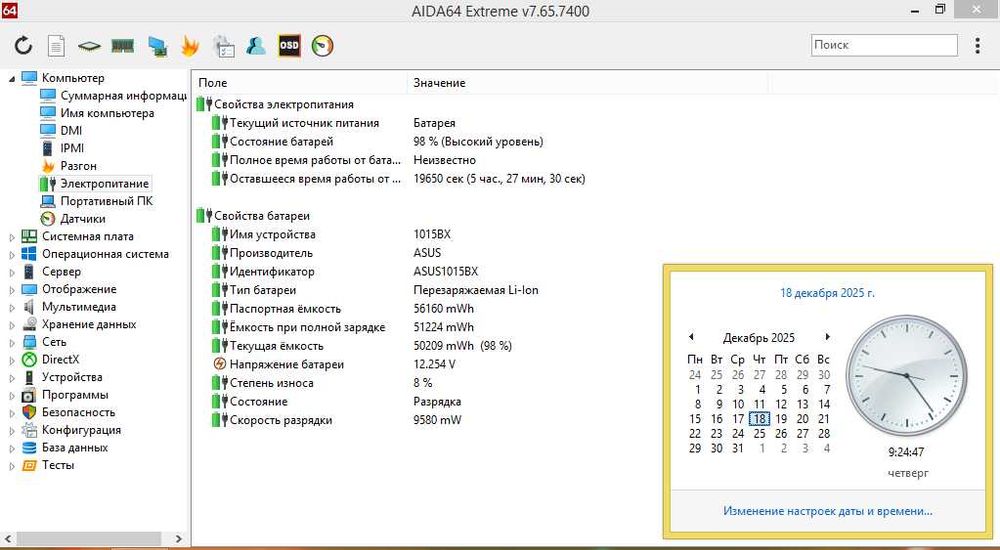This screenshot has width=1000, height=550.
Task: Select the Имя устройства row
Action: tap(272, 234)
